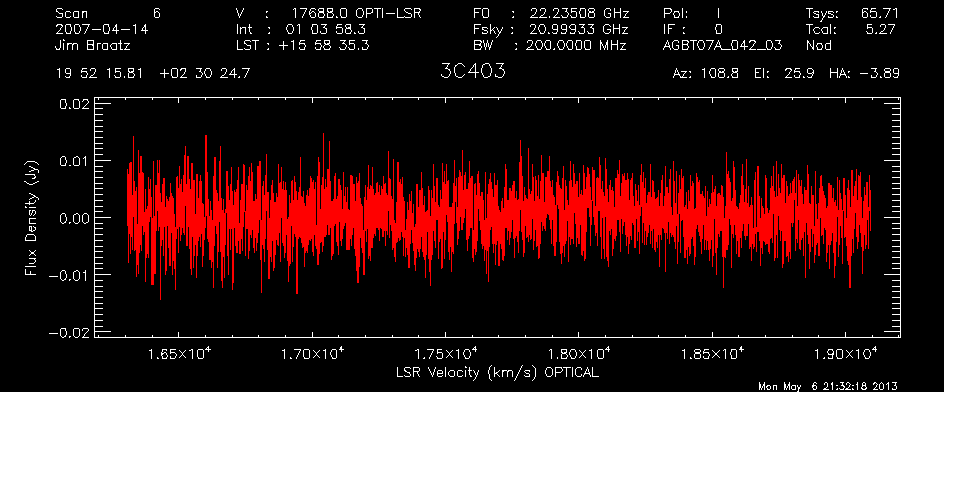Viewport: 962px width, 490px height.
Task: Click the 1.90×10⁴ x-axis tick label
Action: click(846, 354)
